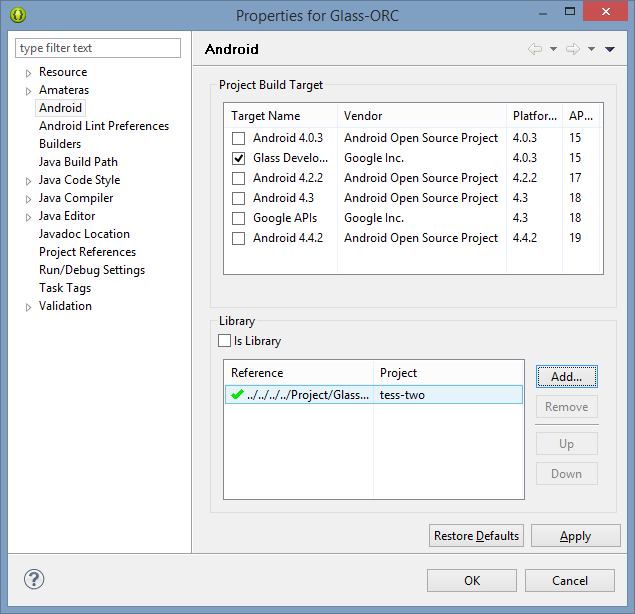Click the Eclipse icon in title bar
This screenshot has width=635, height=614.
(18, 15)
